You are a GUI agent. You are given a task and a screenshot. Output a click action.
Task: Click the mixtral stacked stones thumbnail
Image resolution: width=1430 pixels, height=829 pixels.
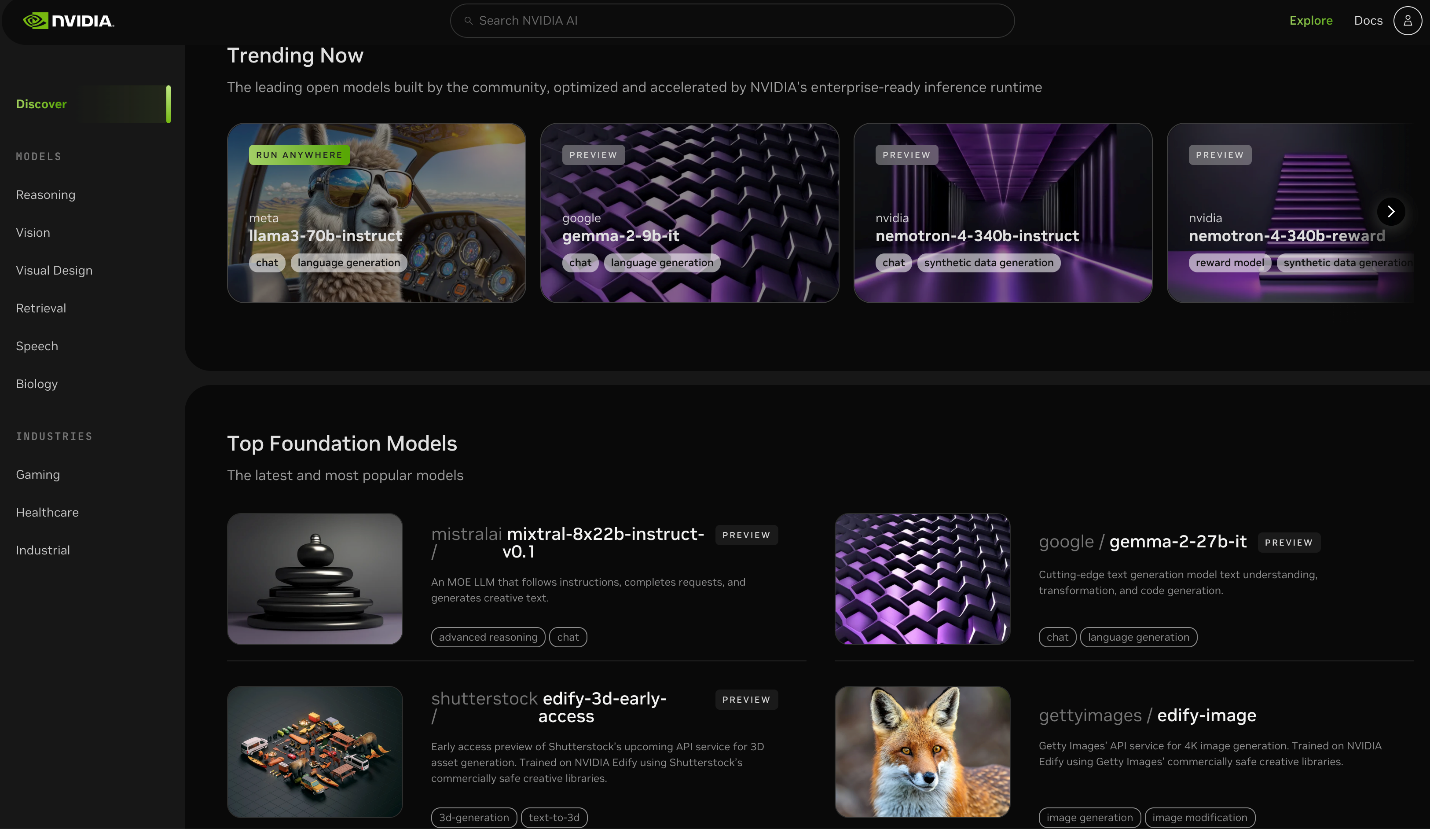(315, 579)
